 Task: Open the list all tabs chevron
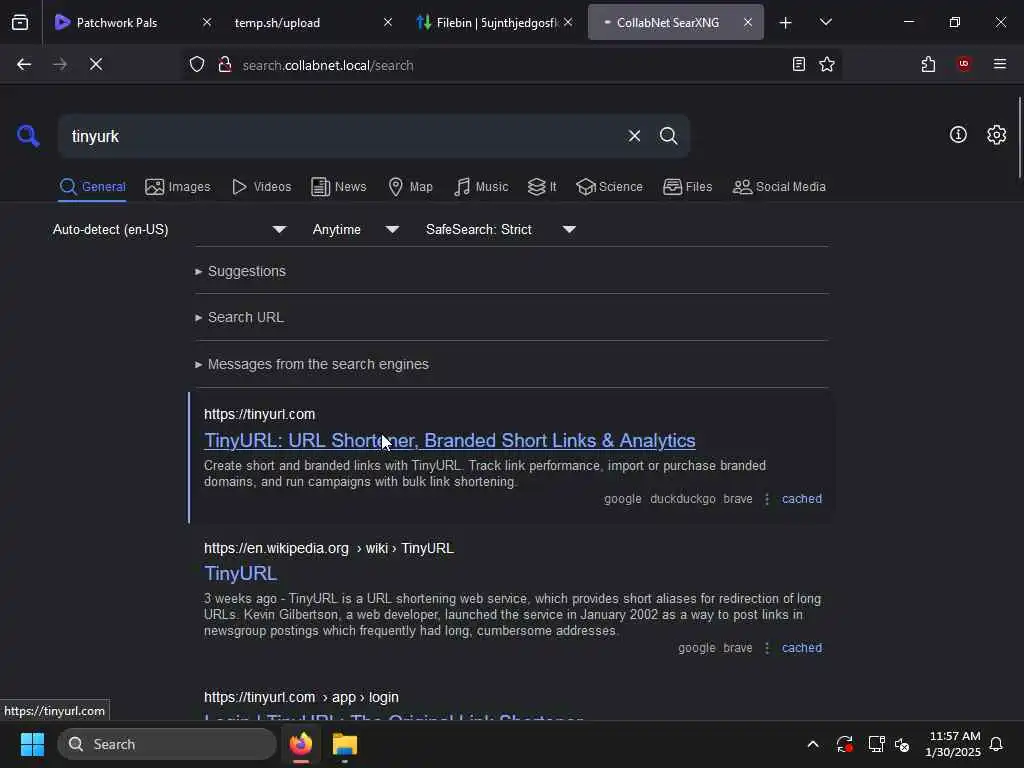pyautogui.click(x=825, y=22)
